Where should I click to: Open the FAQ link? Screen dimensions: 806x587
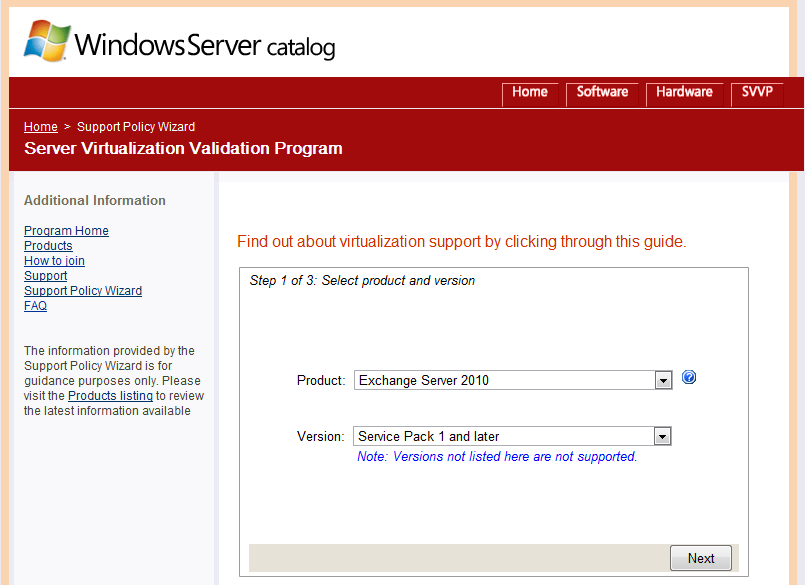[x=35, y=306]
